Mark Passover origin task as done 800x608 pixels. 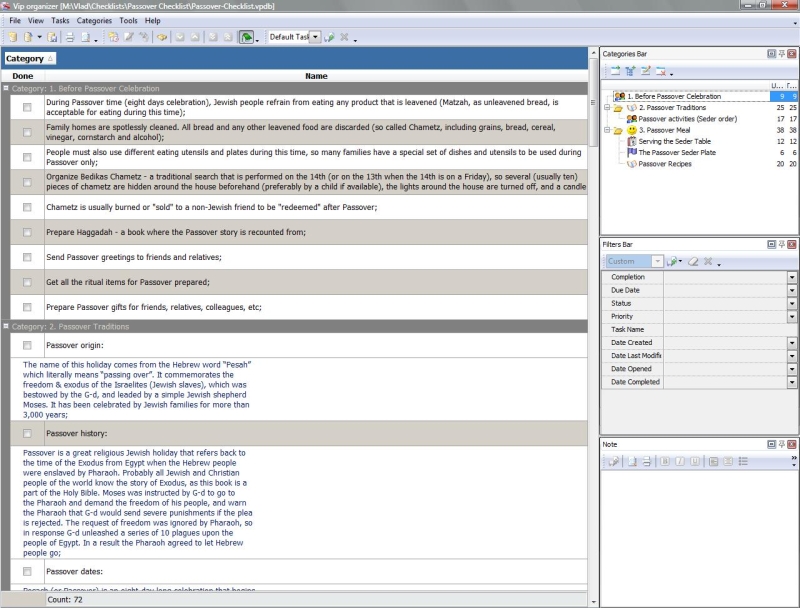tap(27, 346)
